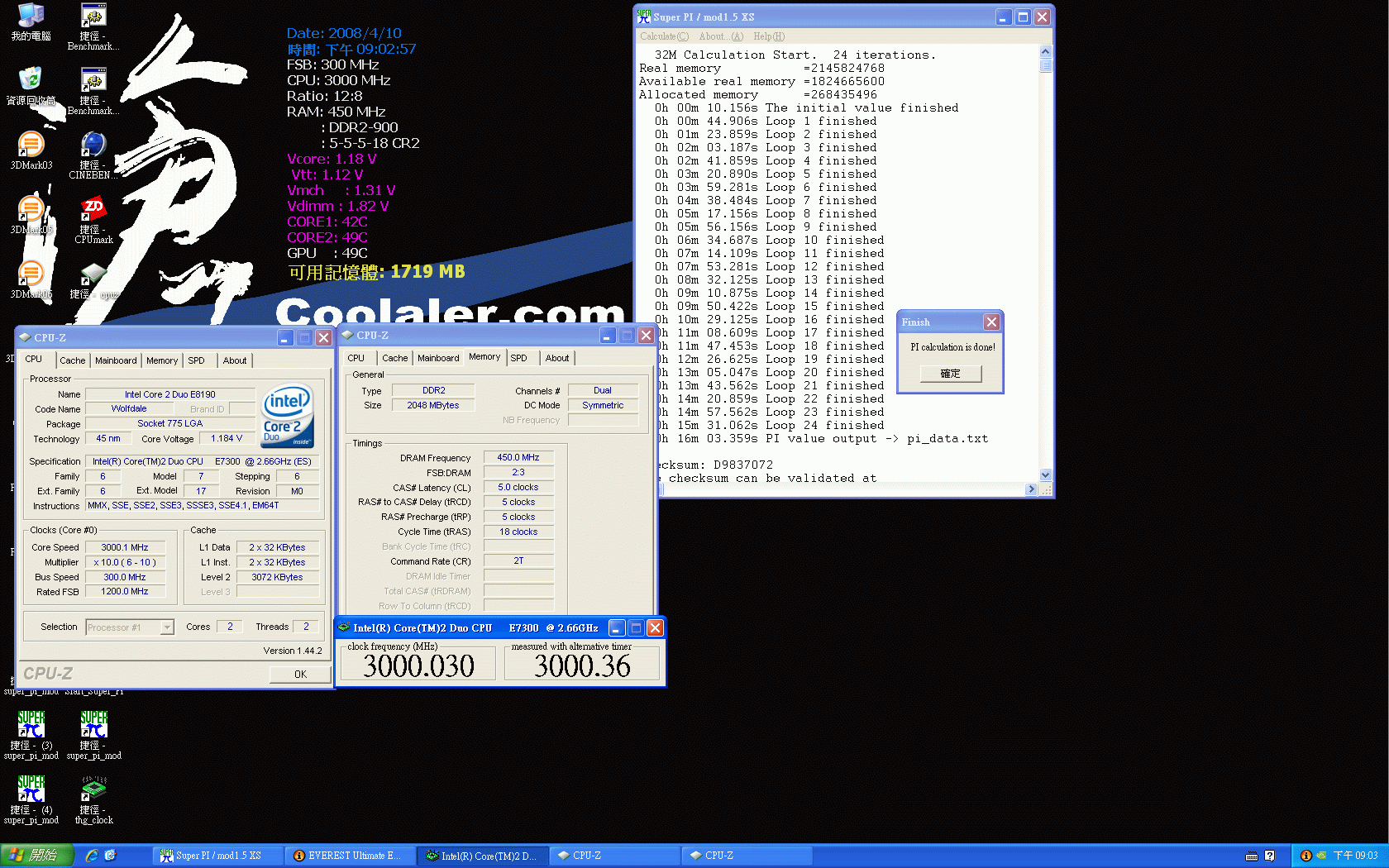The image size is (1389, 868).
Task: Open Mainboard tab in CPU-Z memory window
Action: tap(438, 358)
